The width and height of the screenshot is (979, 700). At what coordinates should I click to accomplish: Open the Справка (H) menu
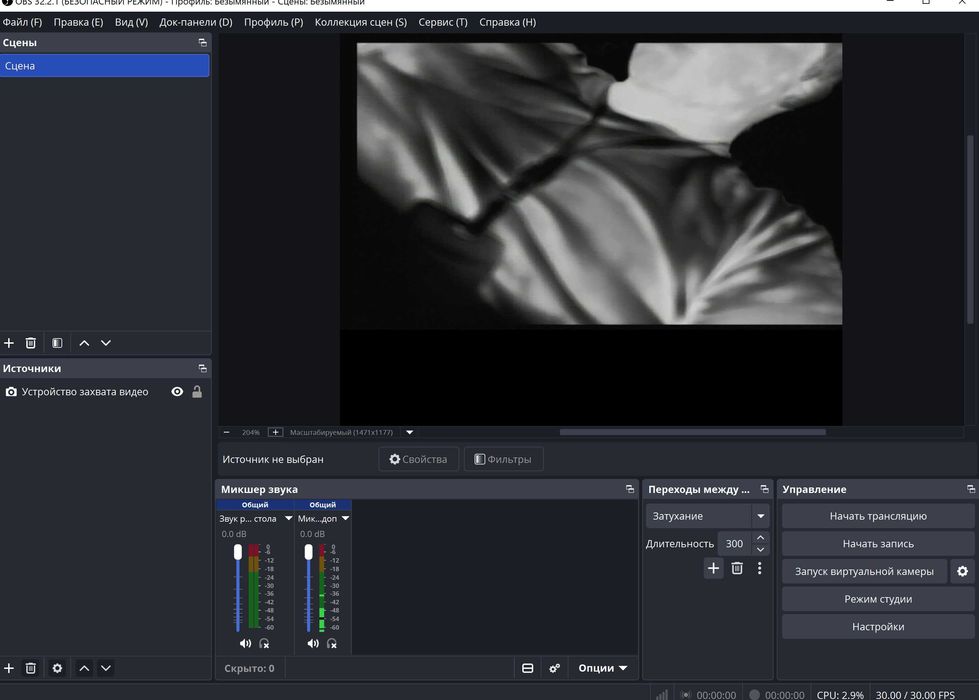508,22
